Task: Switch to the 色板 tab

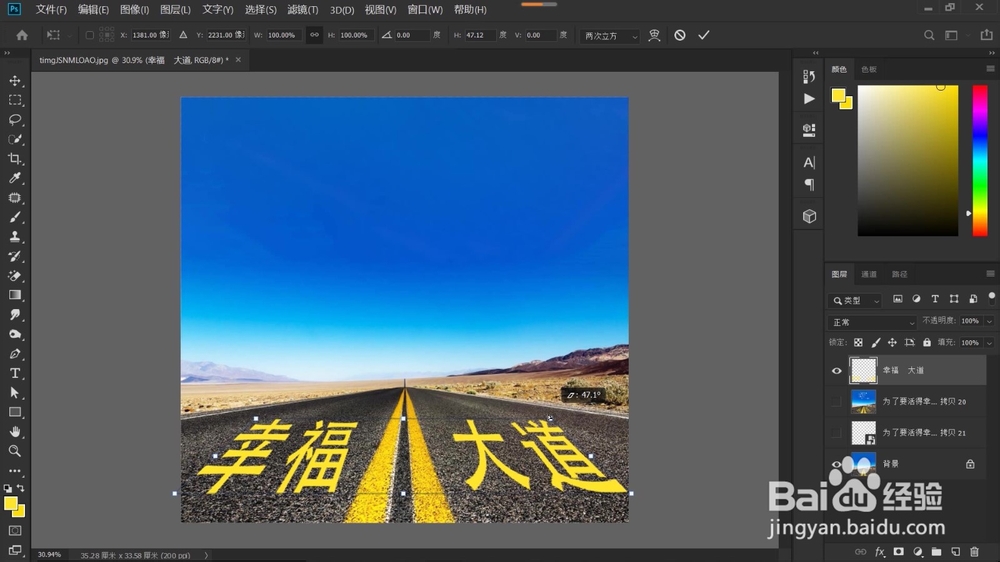Action: coord(869,70)
